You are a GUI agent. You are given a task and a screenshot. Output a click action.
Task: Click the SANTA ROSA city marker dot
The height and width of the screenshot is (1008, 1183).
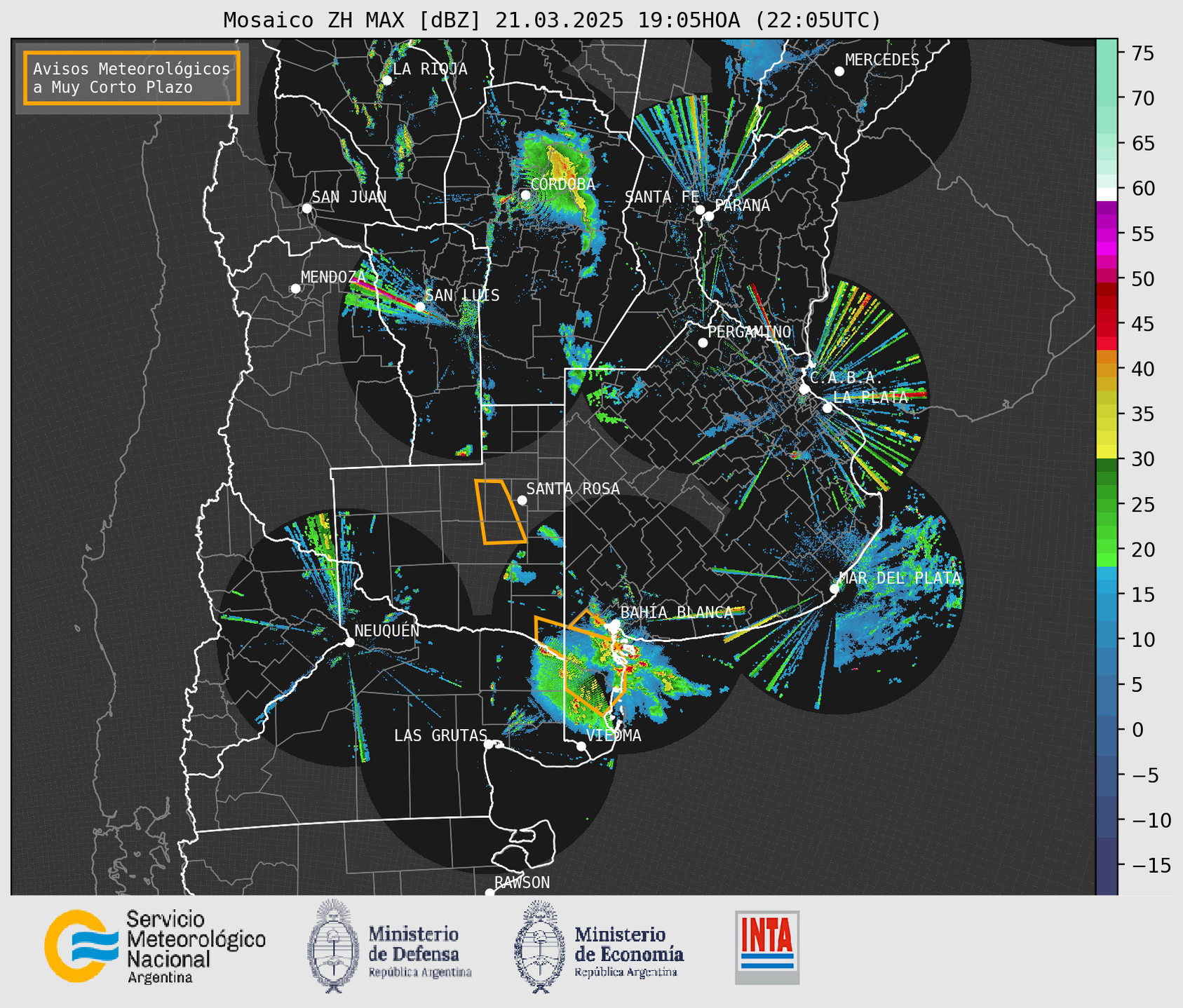522,500
